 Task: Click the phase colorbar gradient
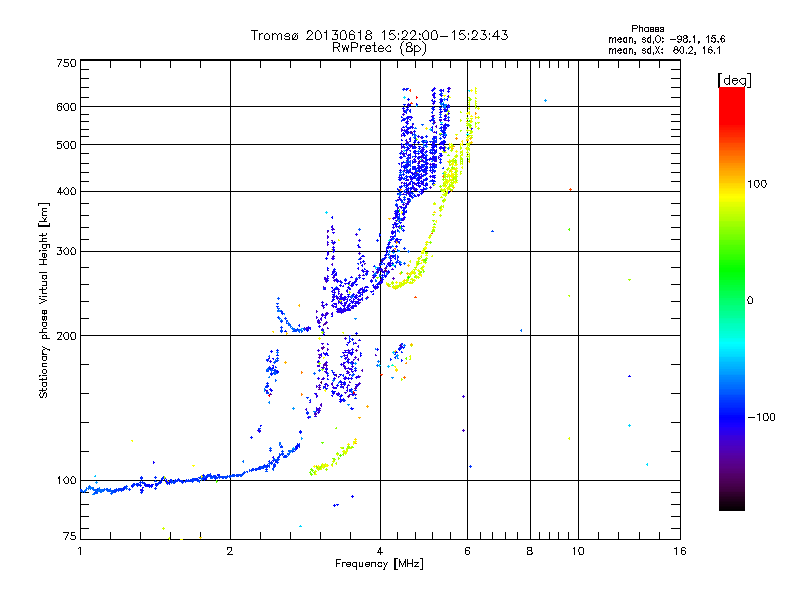tap(732, 299)
